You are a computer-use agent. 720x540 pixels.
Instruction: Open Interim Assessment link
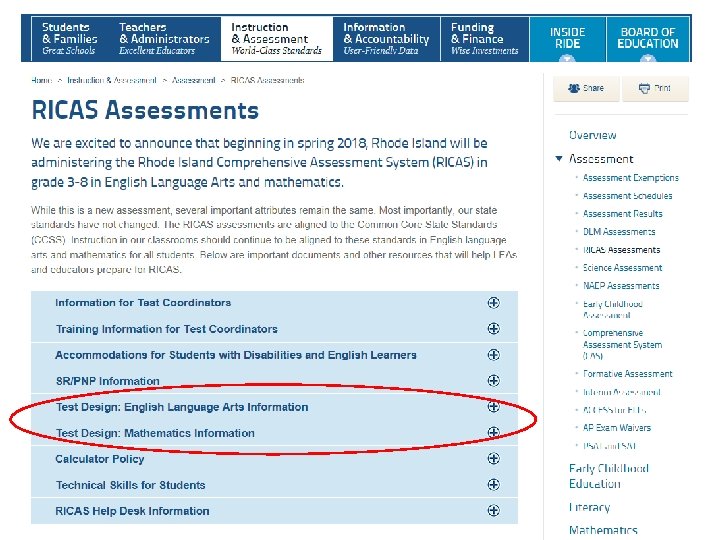coord(621,392)
